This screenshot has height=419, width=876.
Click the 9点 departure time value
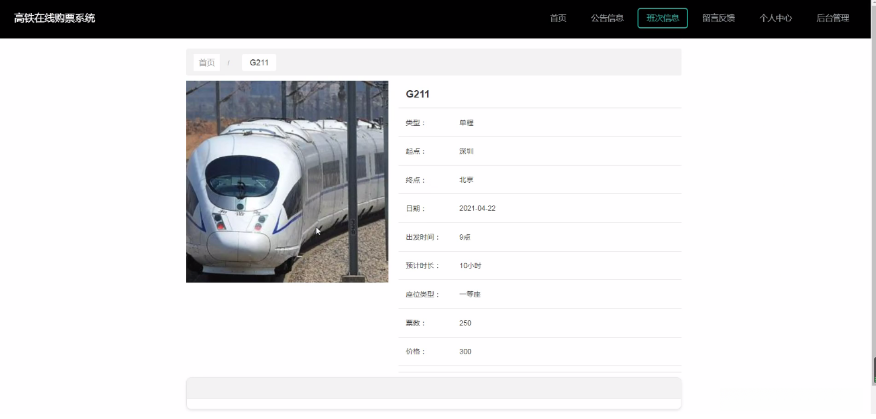pyautogui.click(x=465, y=237)
